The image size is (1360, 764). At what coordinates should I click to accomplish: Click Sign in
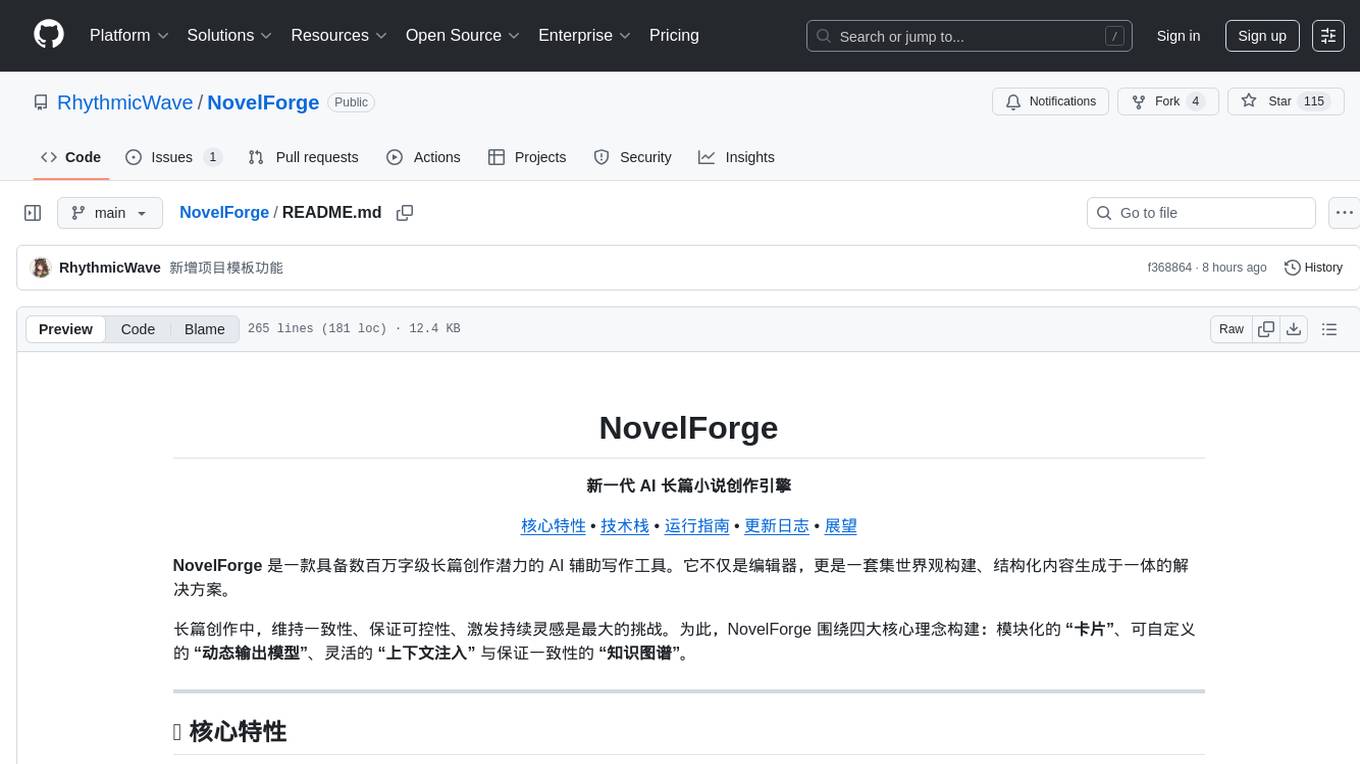click(x=1178, y=36)
